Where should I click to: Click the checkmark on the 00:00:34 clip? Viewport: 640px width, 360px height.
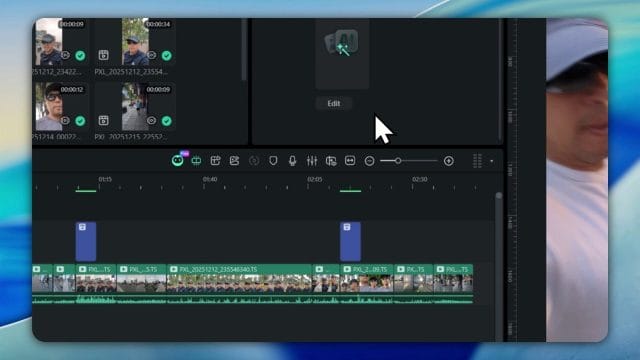pos(167,56)
